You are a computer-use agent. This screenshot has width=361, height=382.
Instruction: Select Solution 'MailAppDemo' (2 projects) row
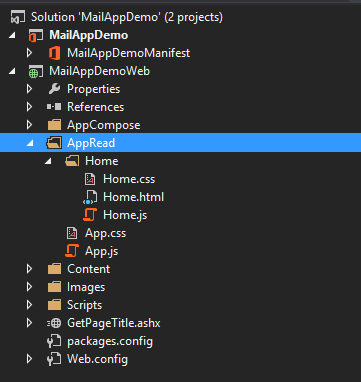(180, 17)
